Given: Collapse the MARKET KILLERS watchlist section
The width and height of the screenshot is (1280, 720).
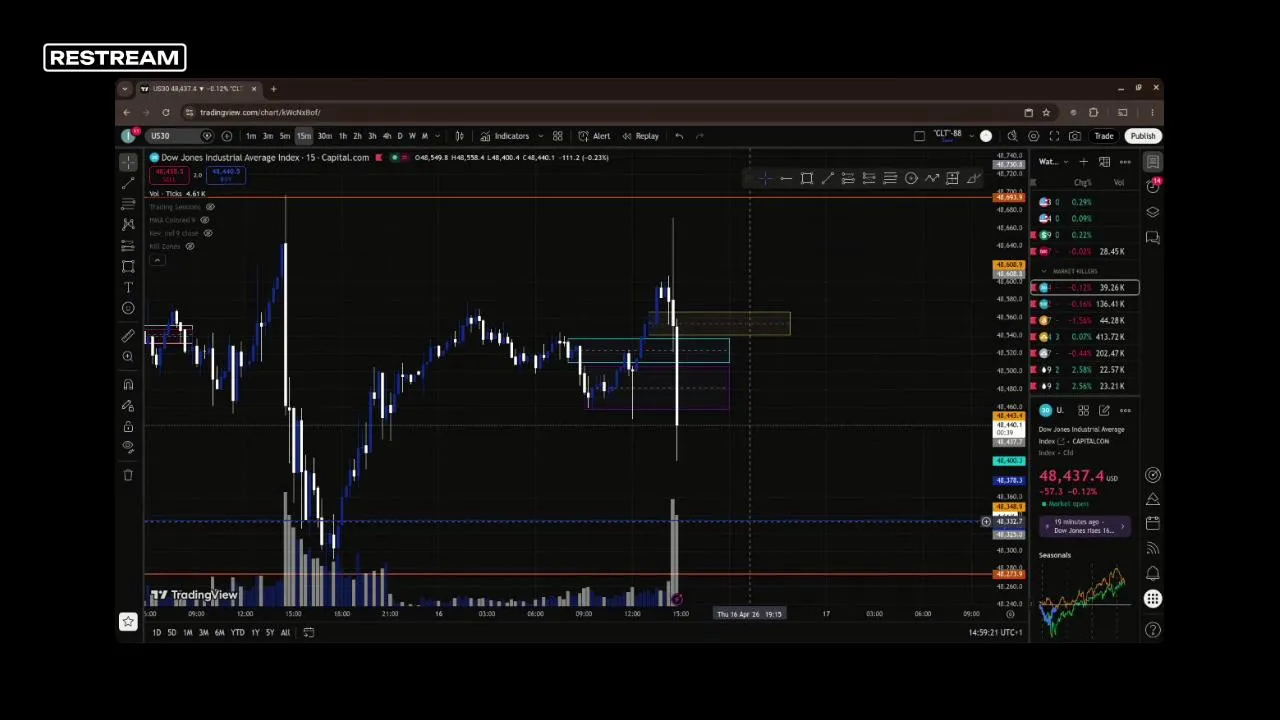Looking at the screenshot, I should 1044,271.
